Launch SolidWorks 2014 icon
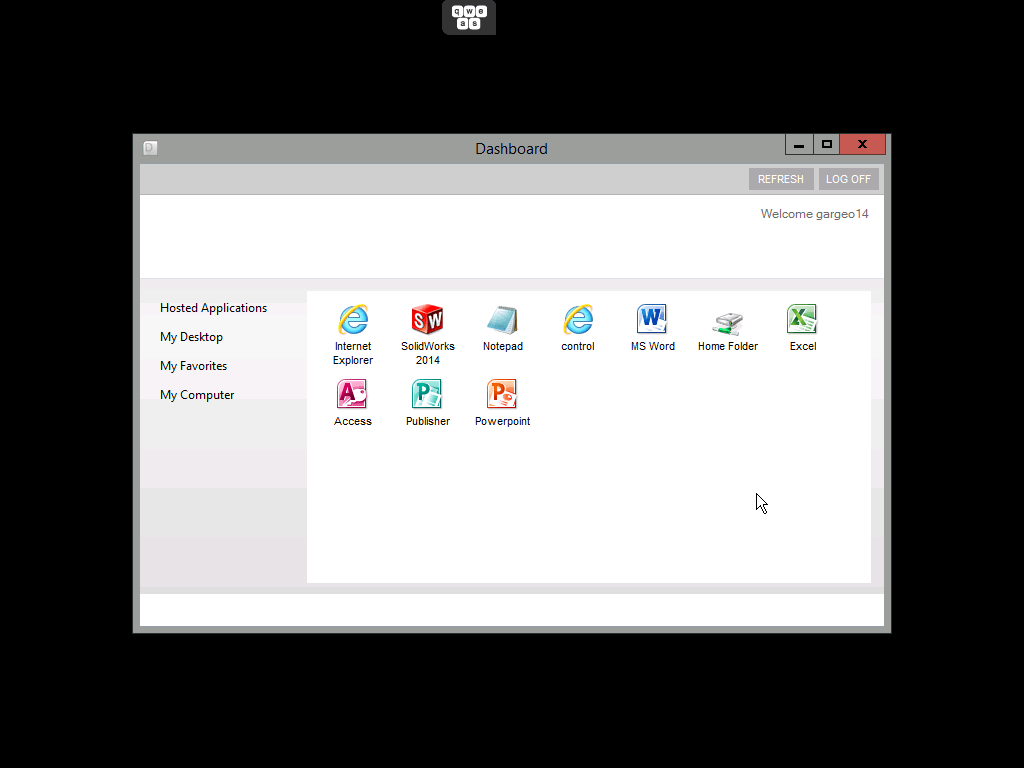Viewport: 1024px width, 768px height. pos(428,320)
